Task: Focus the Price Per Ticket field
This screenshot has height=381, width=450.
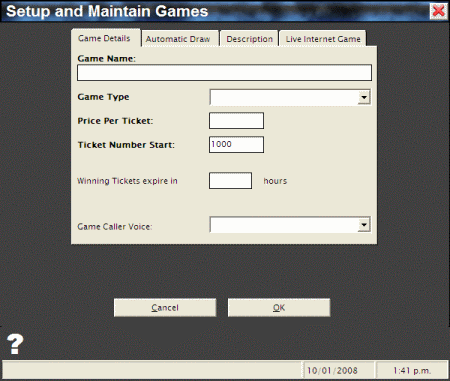Action: (x=236, y=121)
